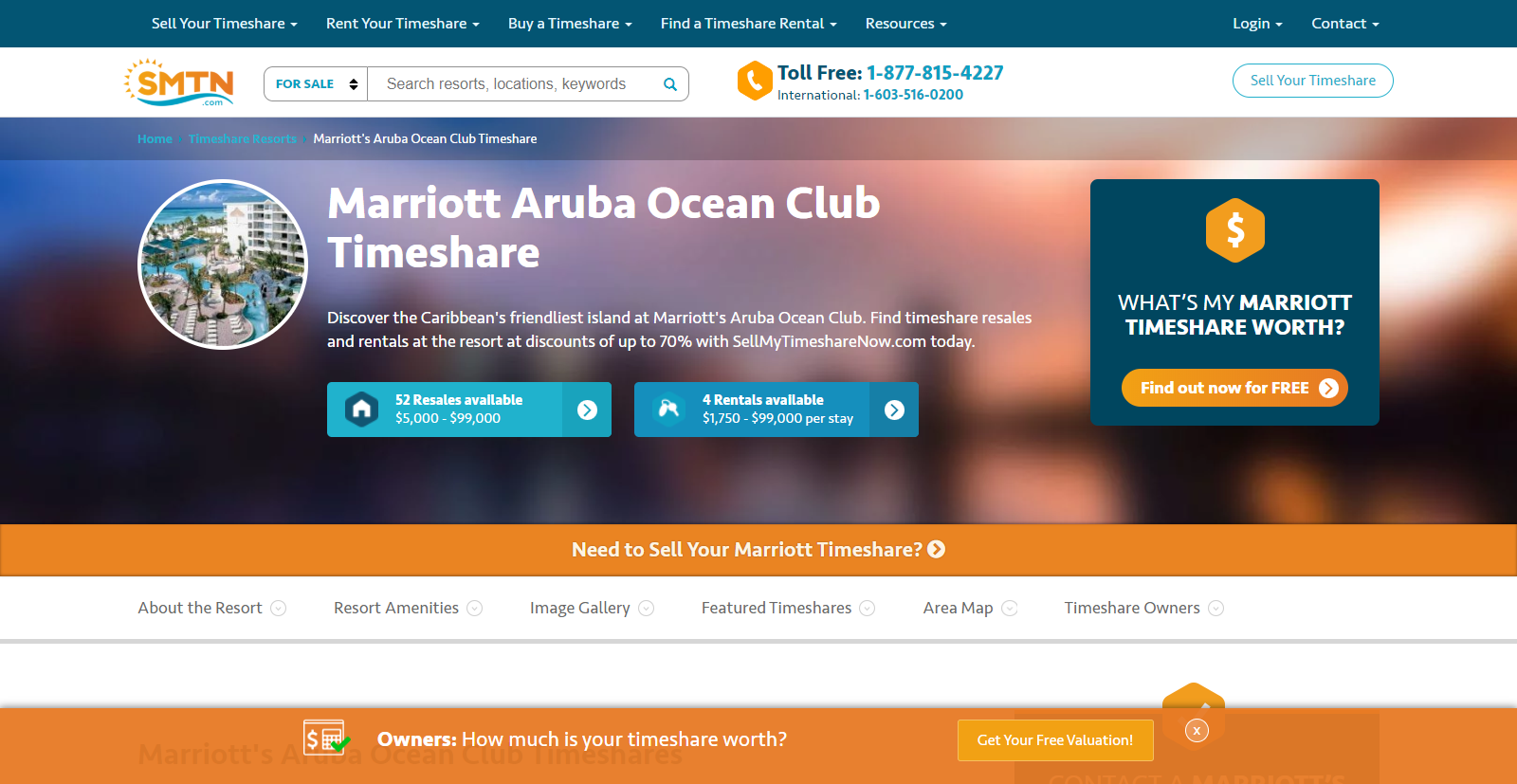Click the Sell Your Timeshare outlined button
This screenshot has height=784, width=1517.
click(x=1313, y=81)
